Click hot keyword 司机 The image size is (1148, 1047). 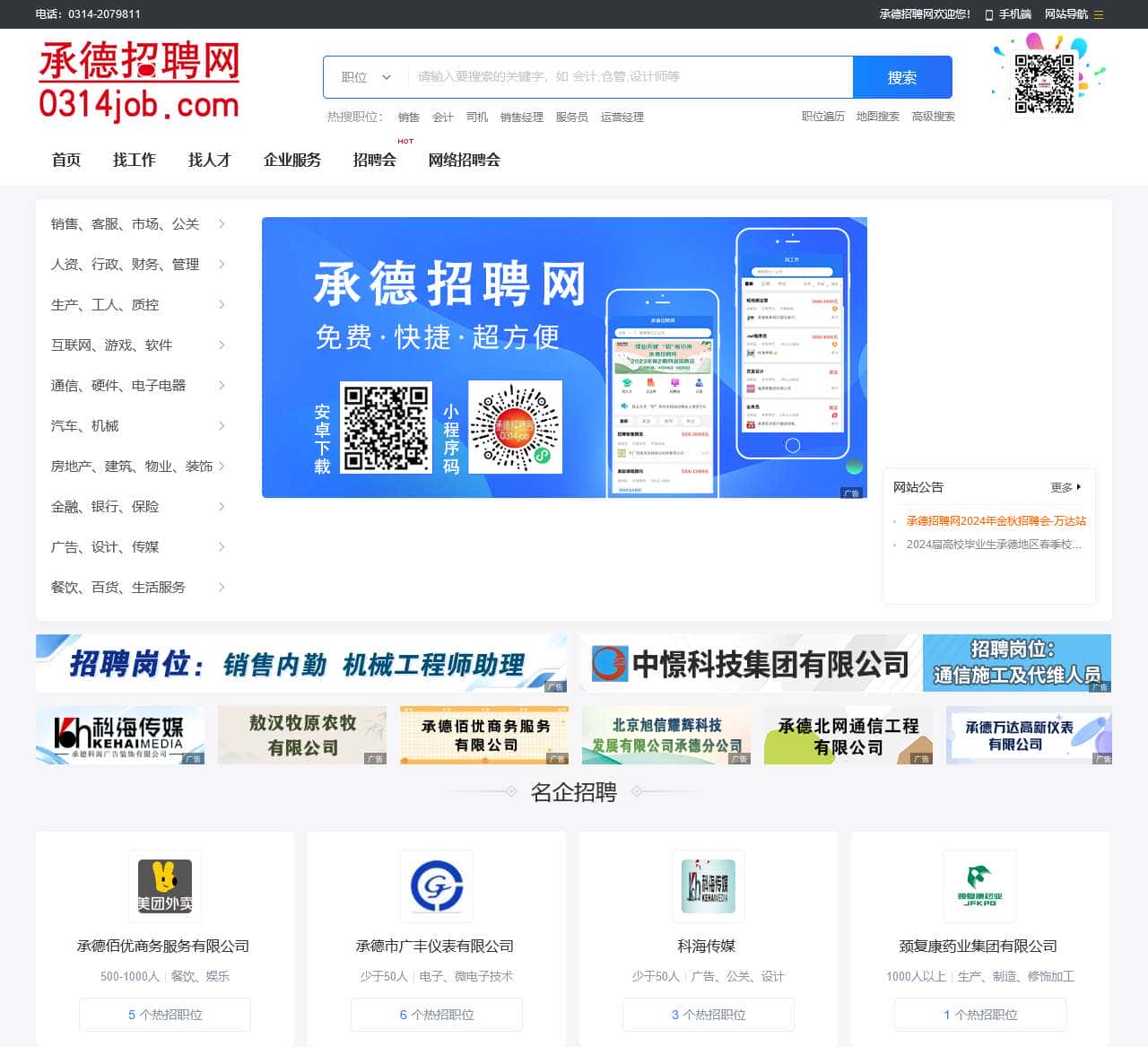pyautogui.click(x=477, y=117)
